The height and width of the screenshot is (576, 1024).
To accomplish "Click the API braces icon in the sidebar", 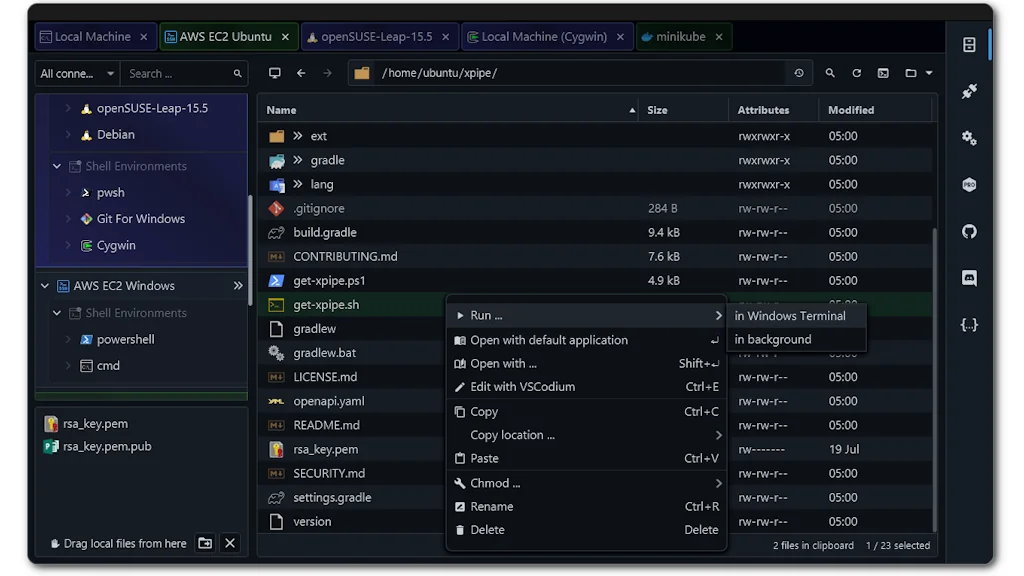I will tap(968, 324).
